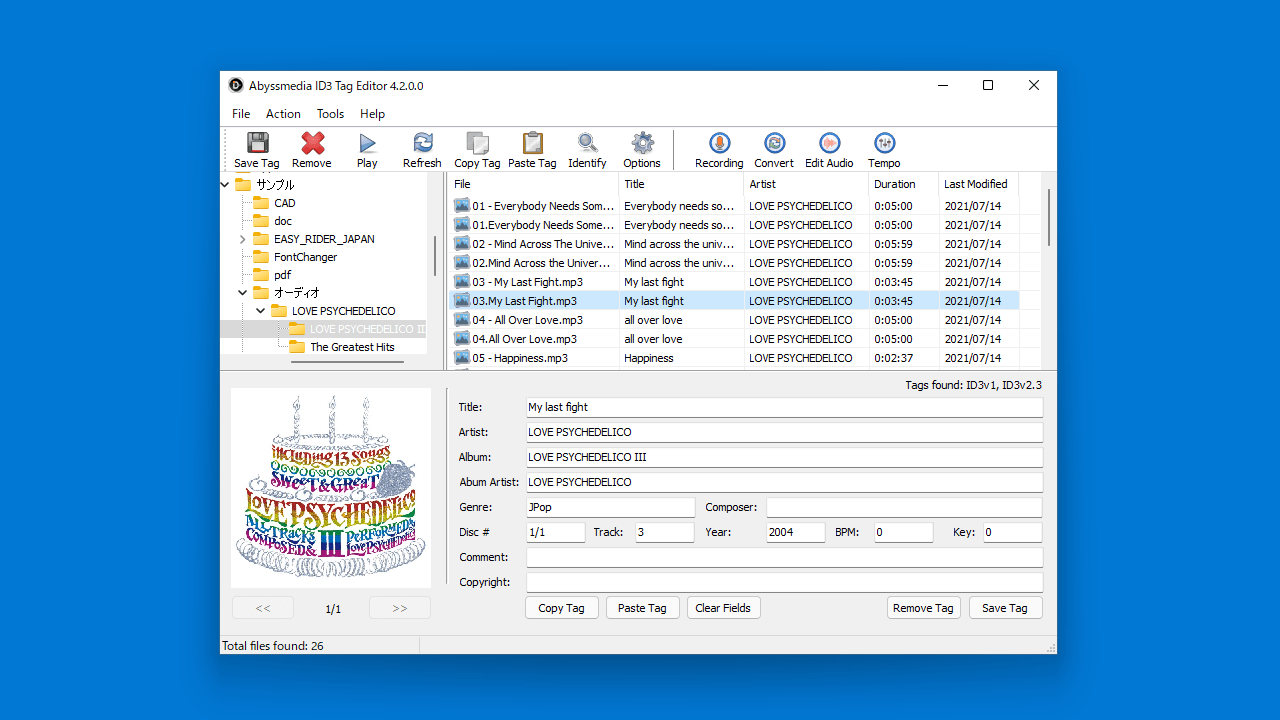Click the Comment input field

785,557
